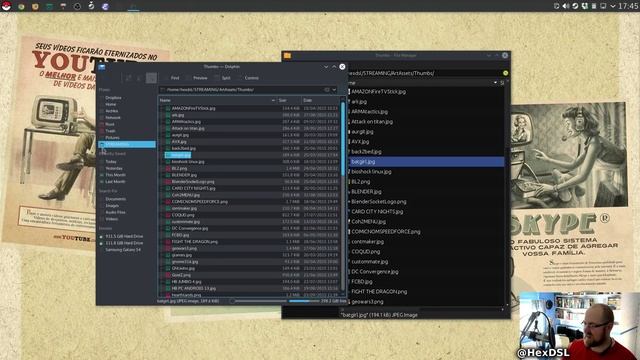Adjust the Dolphin status bar zoom slider

pos(259,301)
